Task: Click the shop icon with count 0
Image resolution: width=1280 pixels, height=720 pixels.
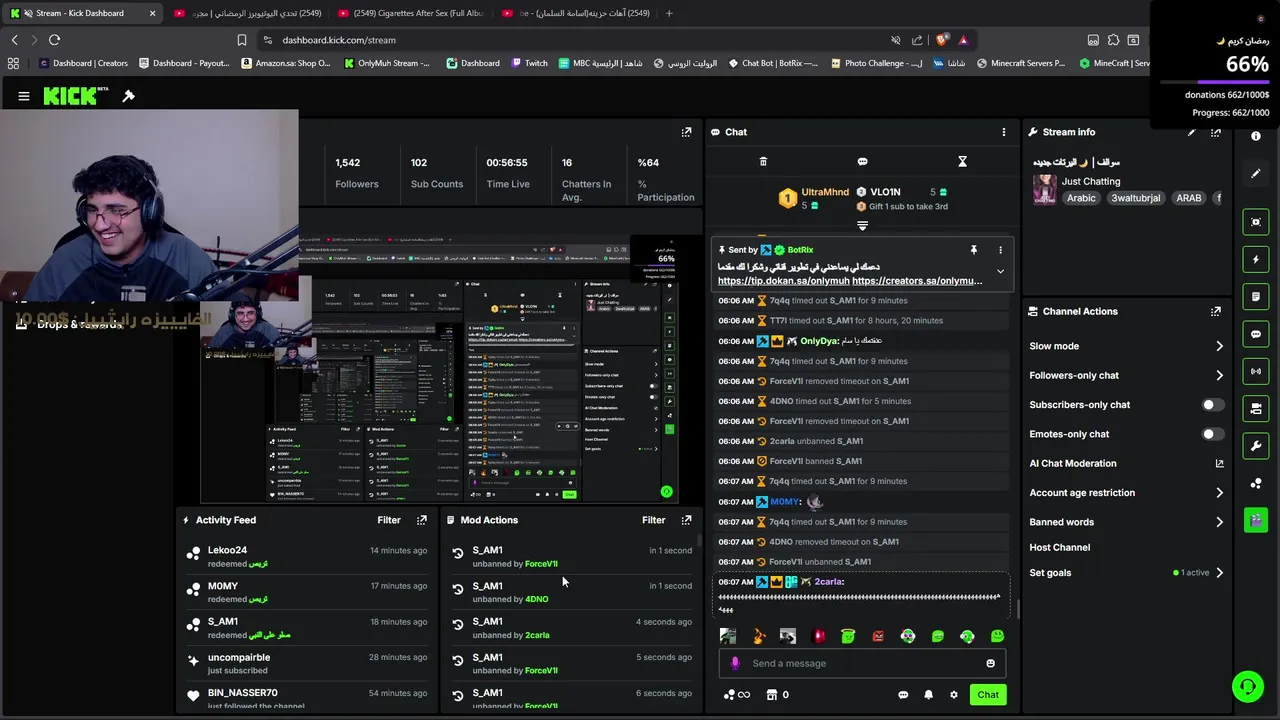Action: point(777,695)
